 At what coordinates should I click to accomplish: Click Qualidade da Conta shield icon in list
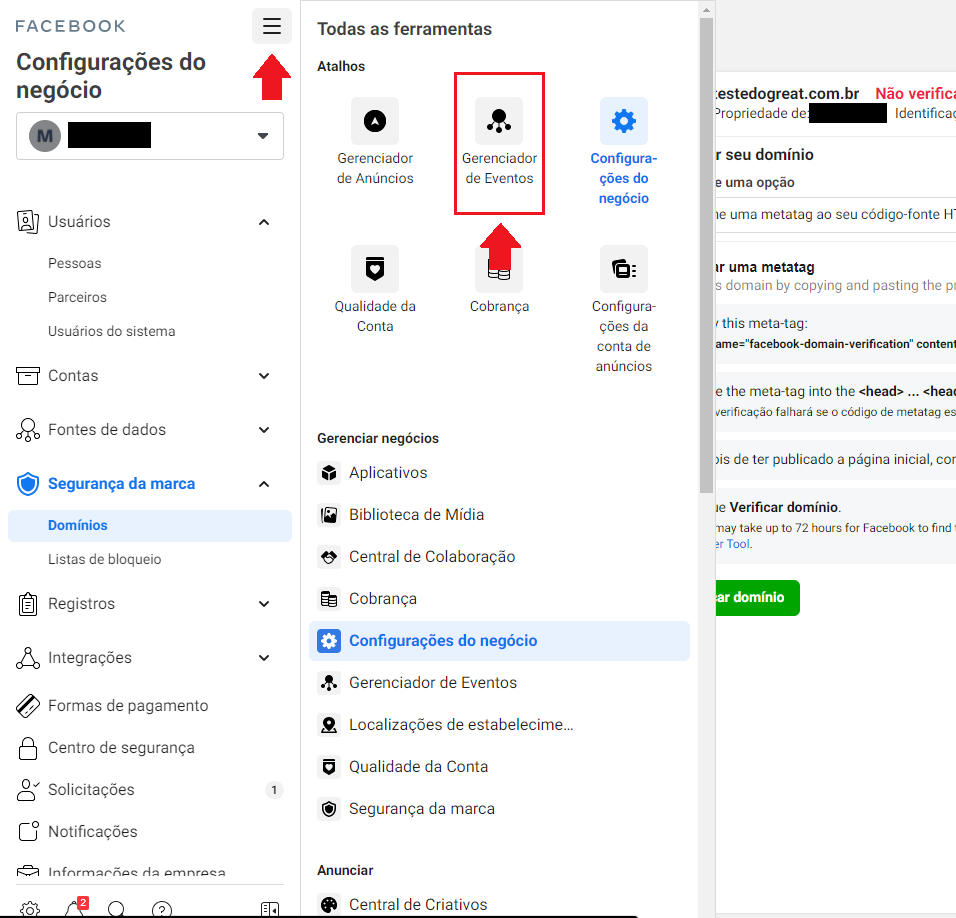(x=329, y=767)
